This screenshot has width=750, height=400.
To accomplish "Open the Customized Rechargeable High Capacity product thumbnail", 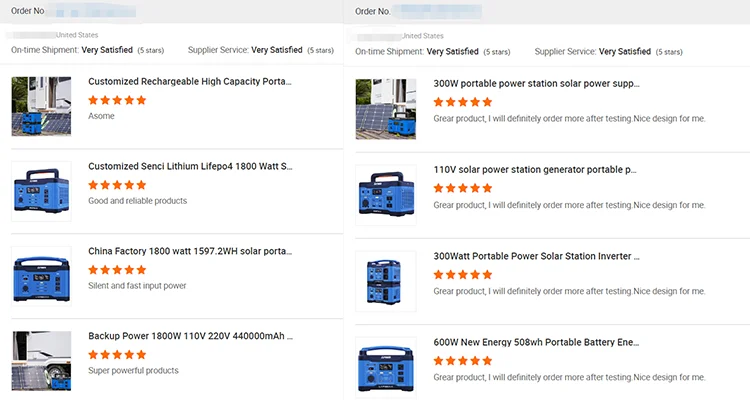I will click(41, 107).
